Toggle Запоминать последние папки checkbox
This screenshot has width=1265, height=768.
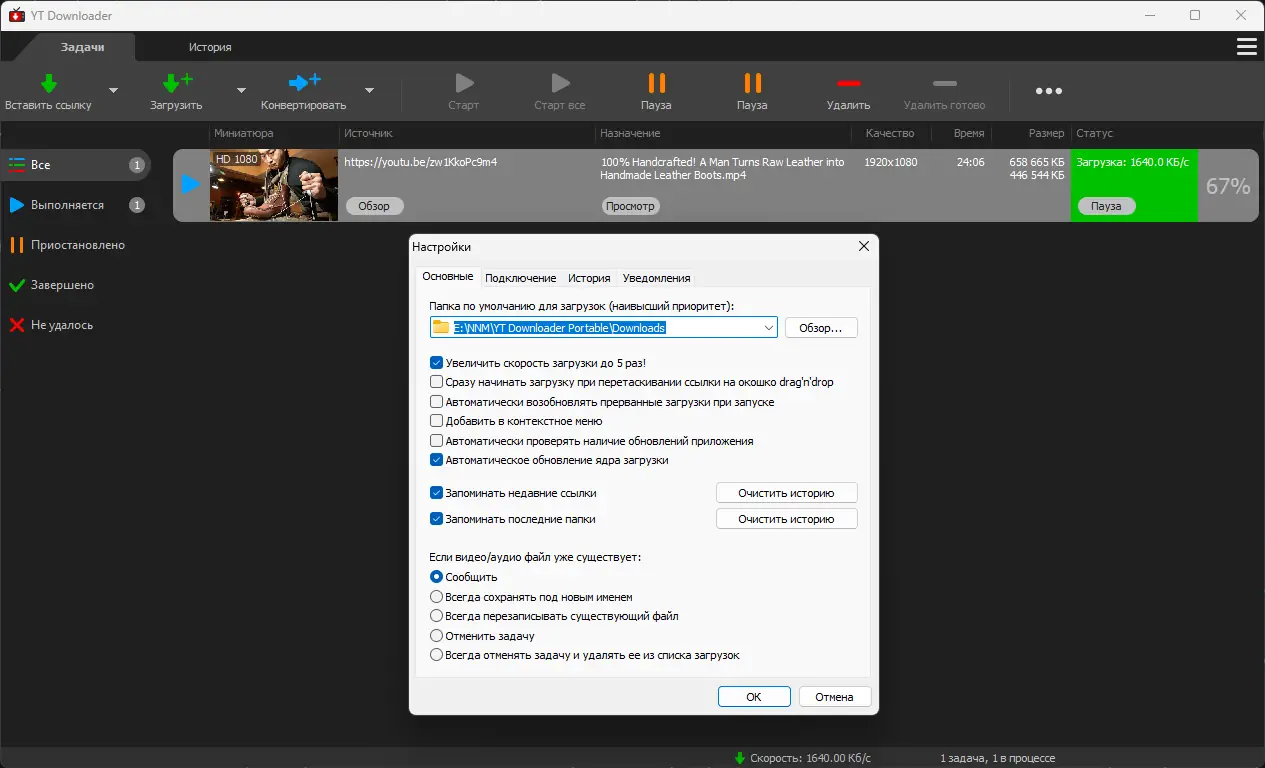tap(437, 519)
